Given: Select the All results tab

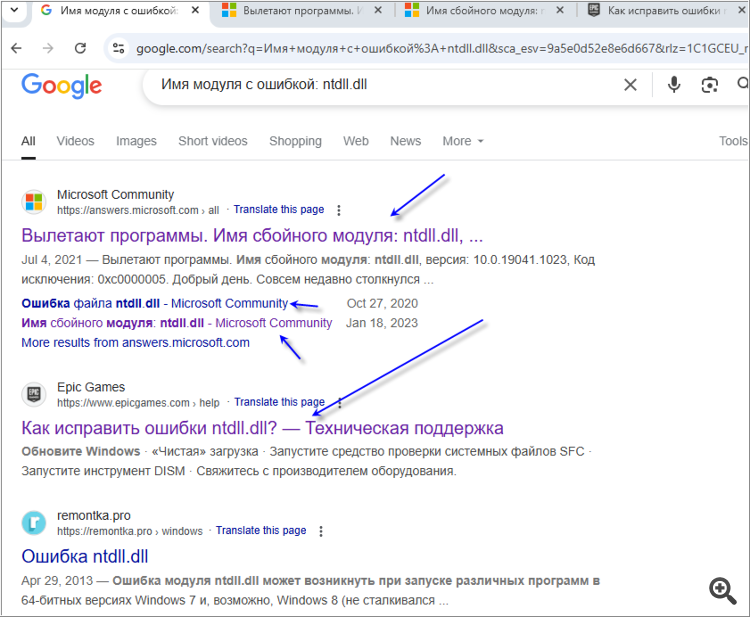Looking at the screenshot, I should pyautogui.click(x=28, y=141).
